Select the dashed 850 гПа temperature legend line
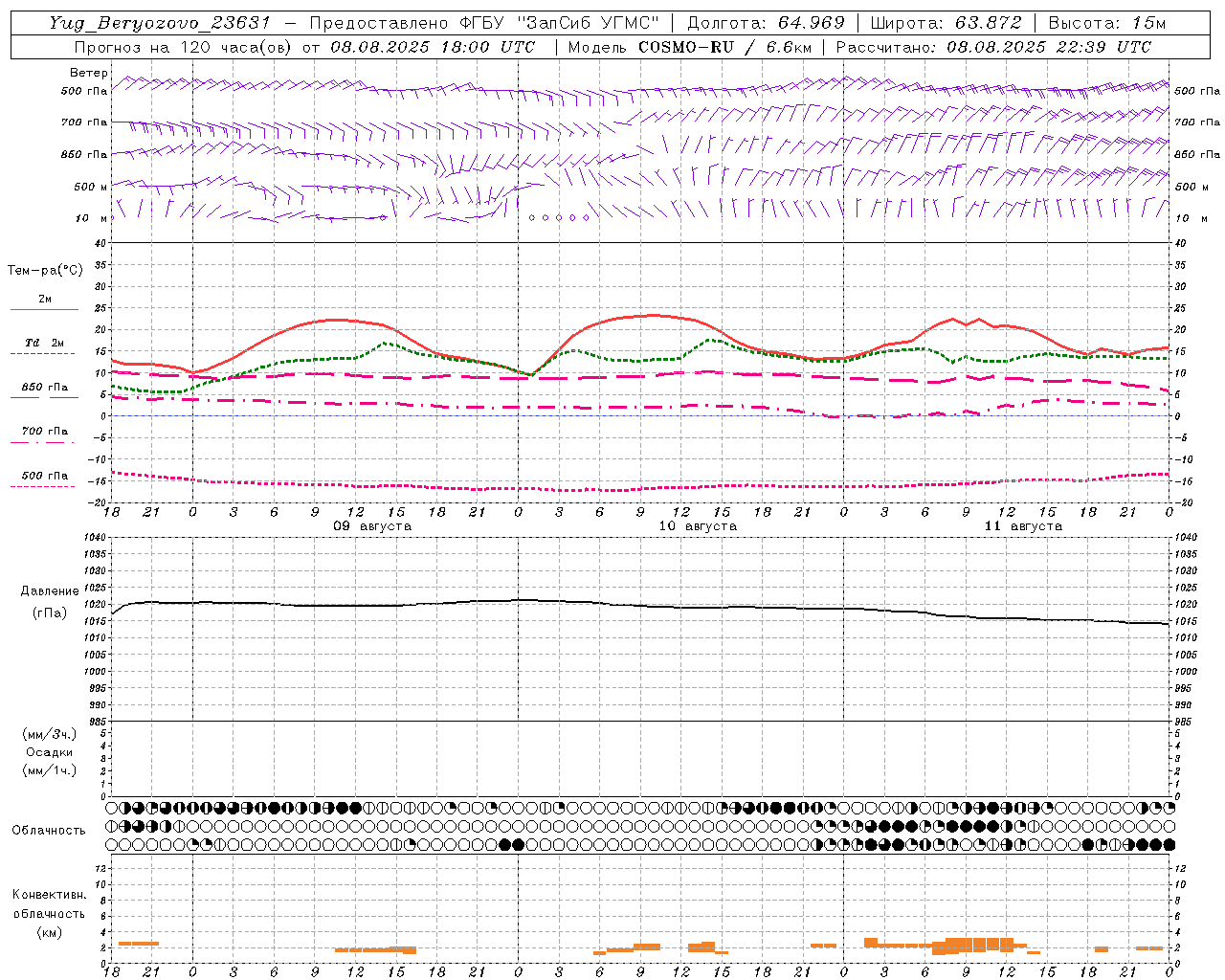This screenshot has width=1225, height=980. click(x=45, y=397)
